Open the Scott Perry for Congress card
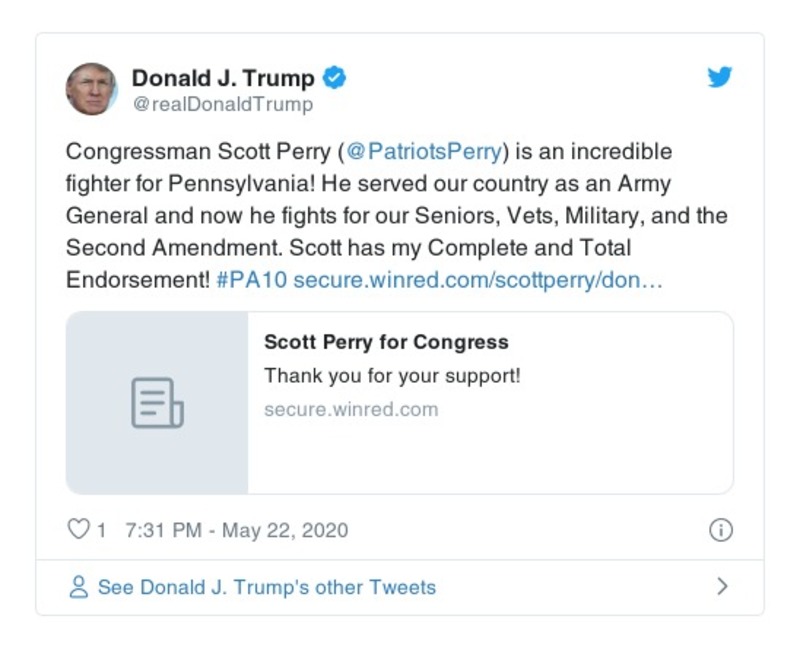Screen dimensions: 800x654 click(x=400, y=402)
